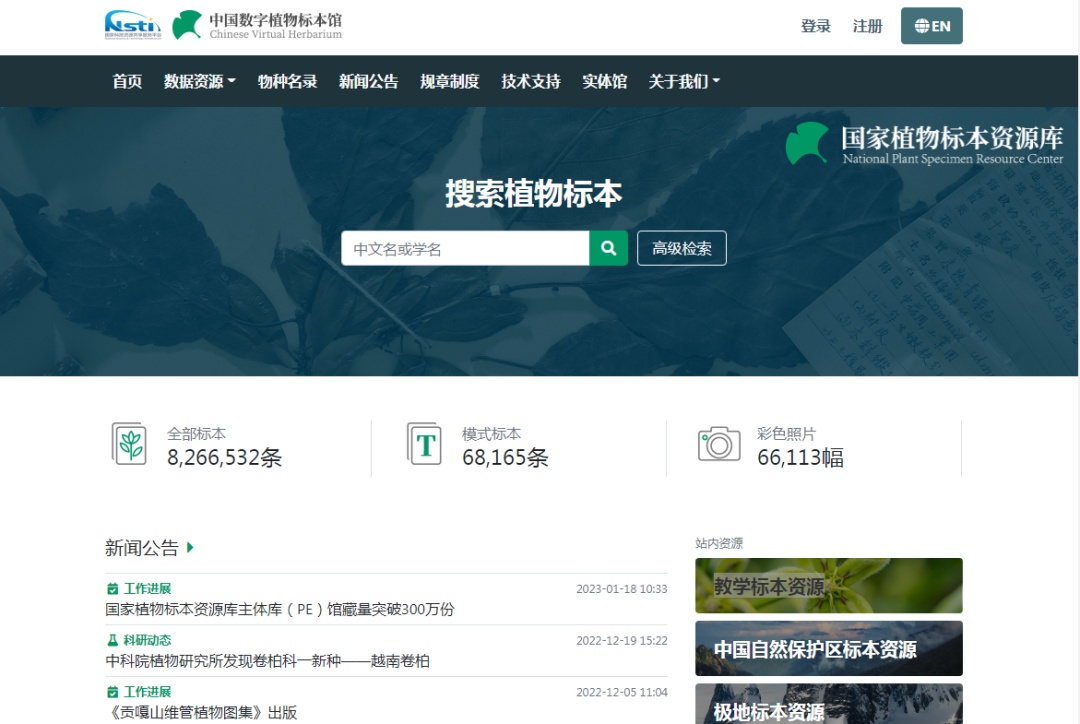Switch language with the EN button
Viewport: 1080px width, 724px height.
pos(931,26)
